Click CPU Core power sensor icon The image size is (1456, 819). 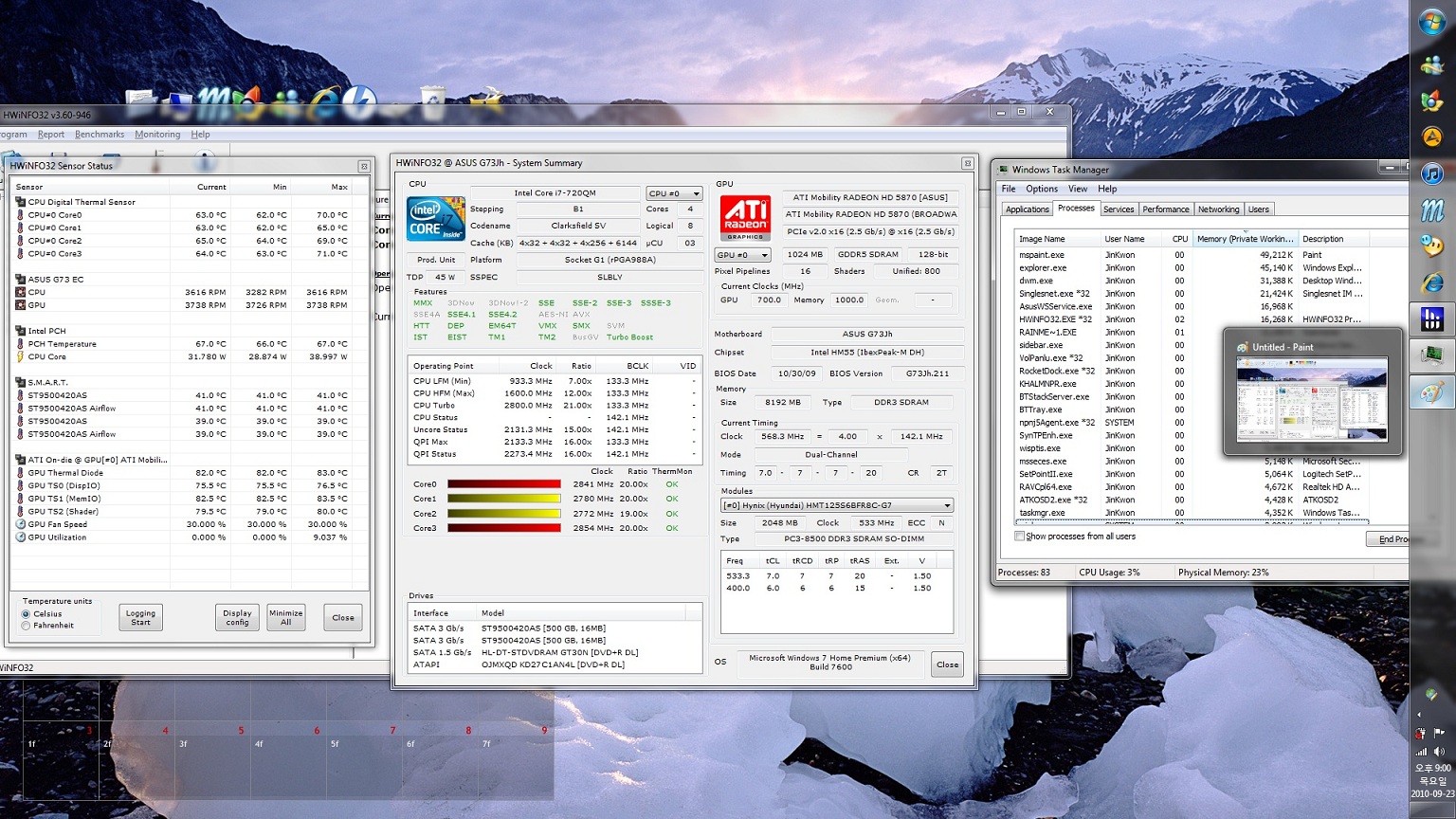click(x=21, y=357)
